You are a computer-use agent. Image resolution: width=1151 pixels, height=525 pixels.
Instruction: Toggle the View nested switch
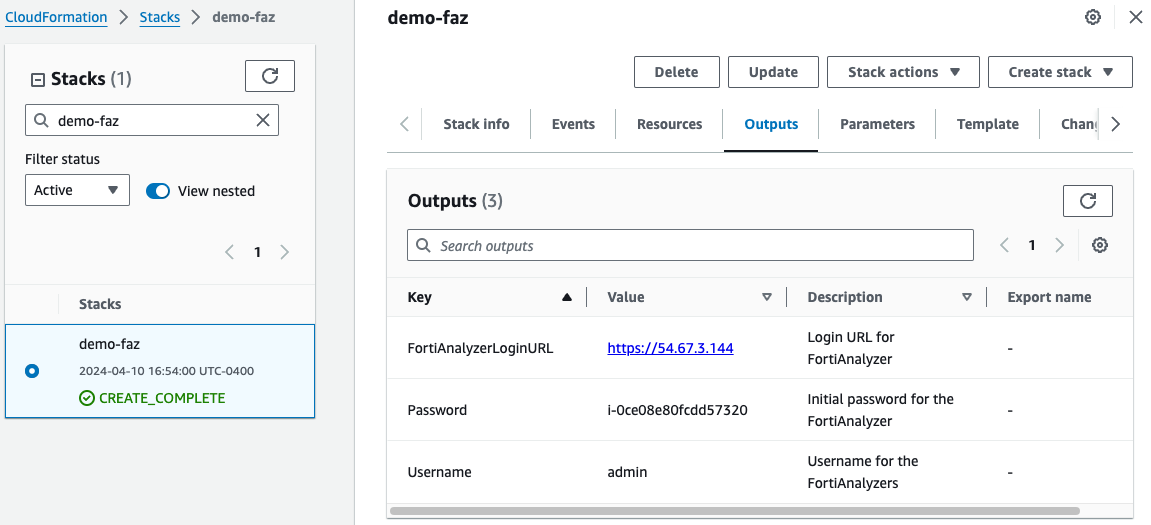click(x=158, y=191)
